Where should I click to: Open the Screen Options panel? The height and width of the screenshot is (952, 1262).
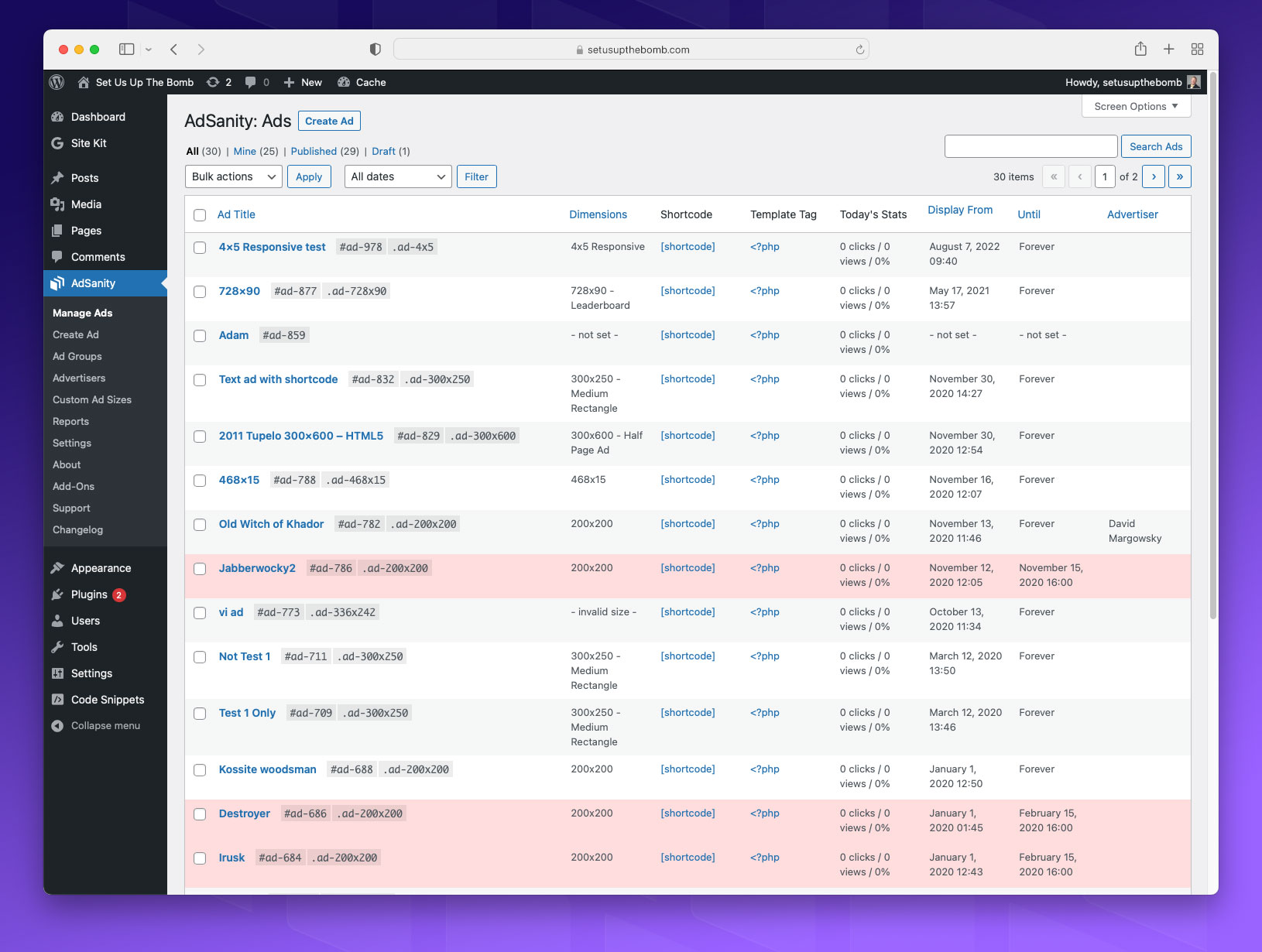click(1135, 106)
